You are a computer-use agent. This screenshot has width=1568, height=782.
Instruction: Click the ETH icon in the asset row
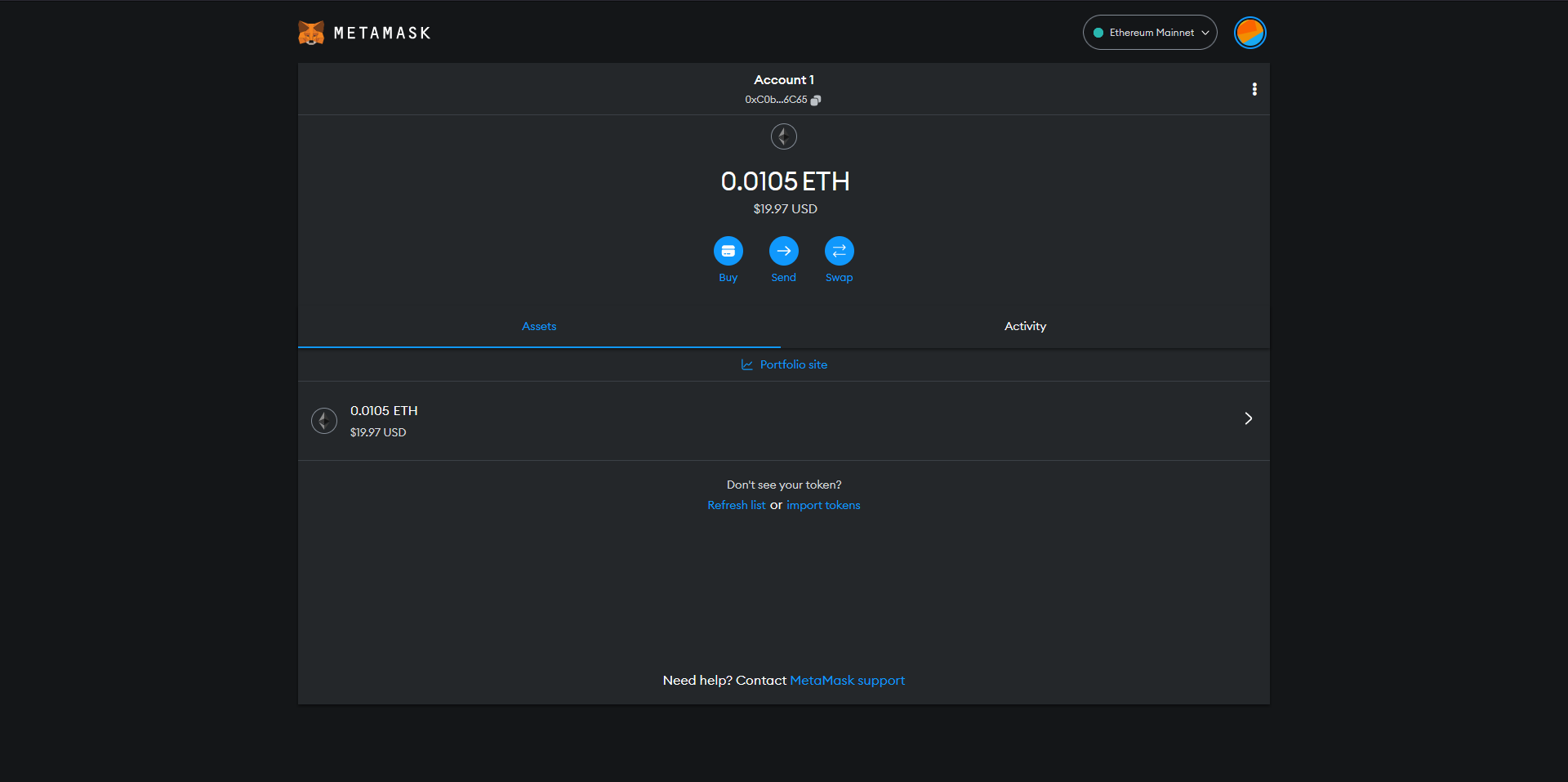click(324, 421)
